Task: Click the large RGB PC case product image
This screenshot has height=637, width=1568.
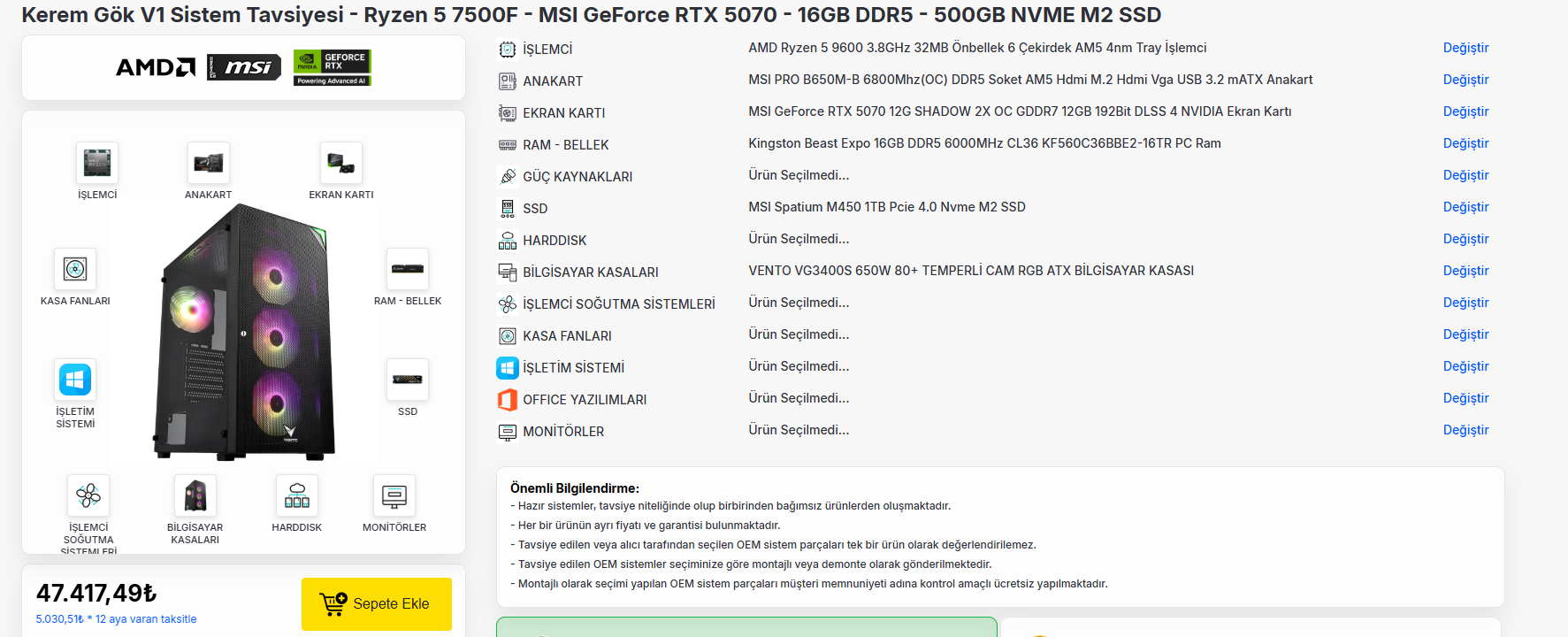Action: coord(243,333)
